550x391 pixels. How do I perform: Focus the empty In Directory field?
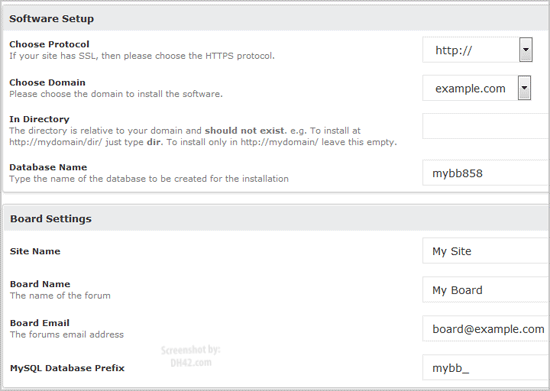point(486,126)
